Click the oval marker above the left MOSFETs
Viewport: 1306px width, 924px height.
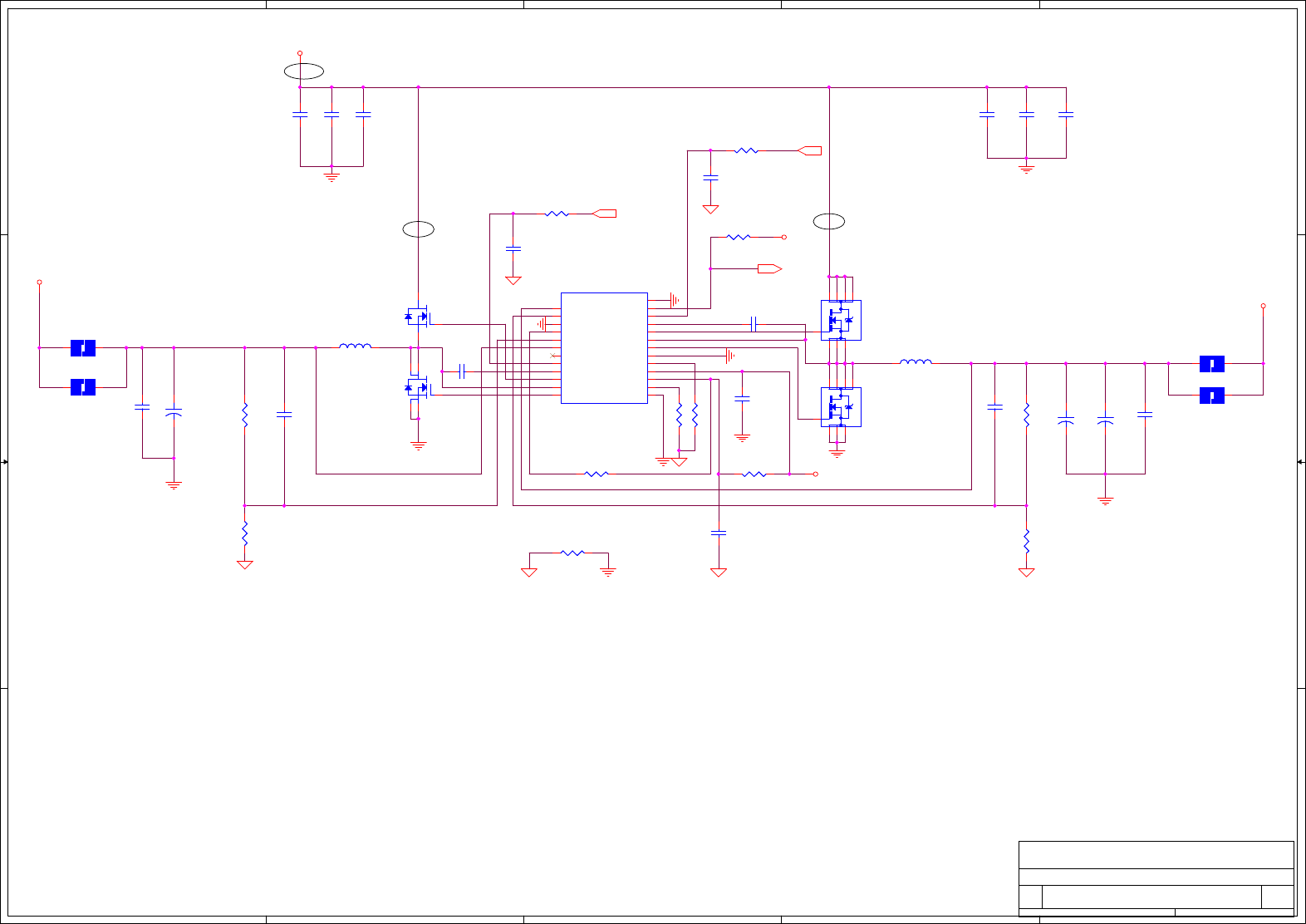tap(419, 229)
